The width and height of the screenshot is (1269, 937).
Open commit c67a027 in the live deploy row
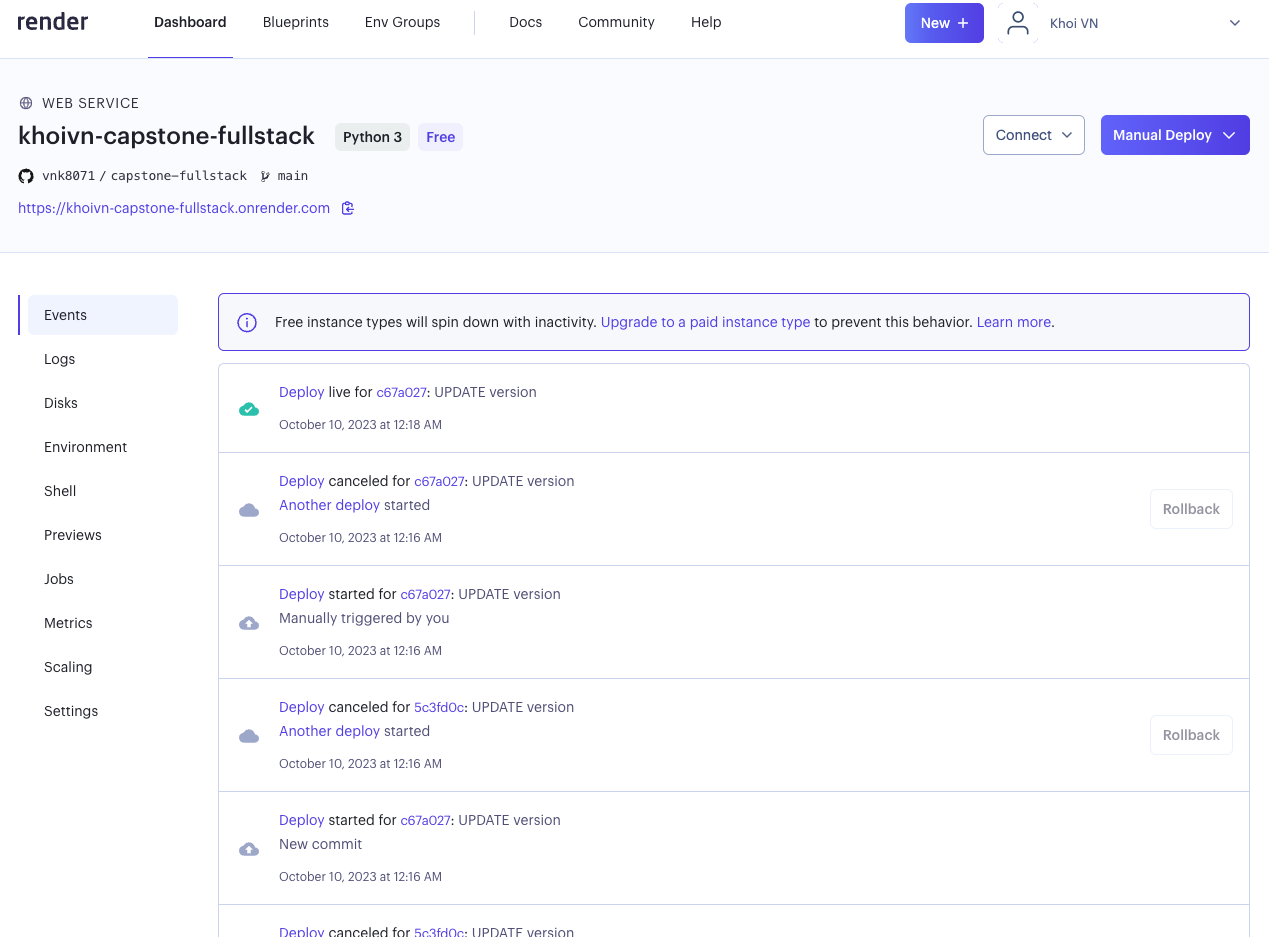(401, 392)
